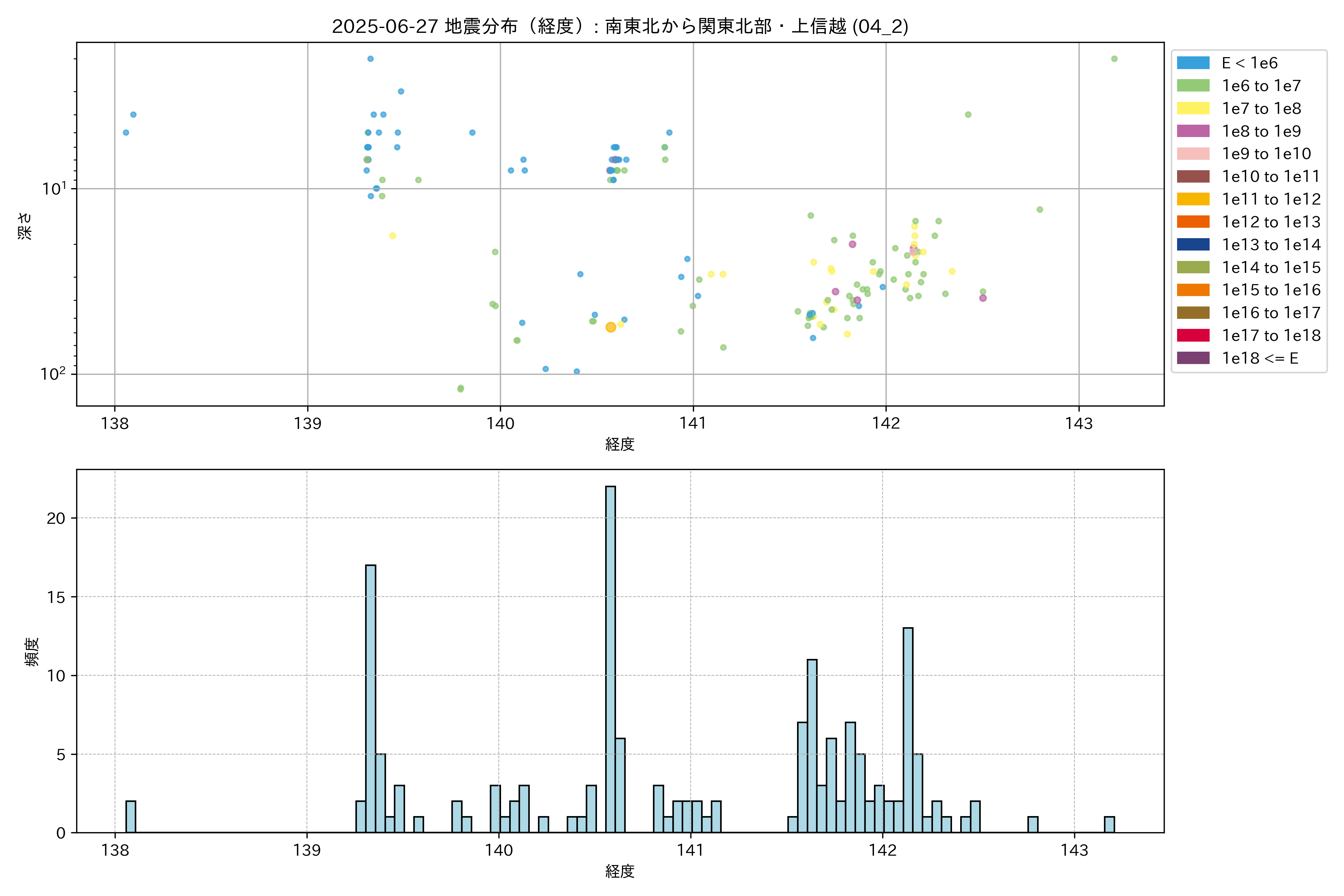Click the 深さ y-axis label
Screen dimensions: 1344x896
tap(25, 226)
